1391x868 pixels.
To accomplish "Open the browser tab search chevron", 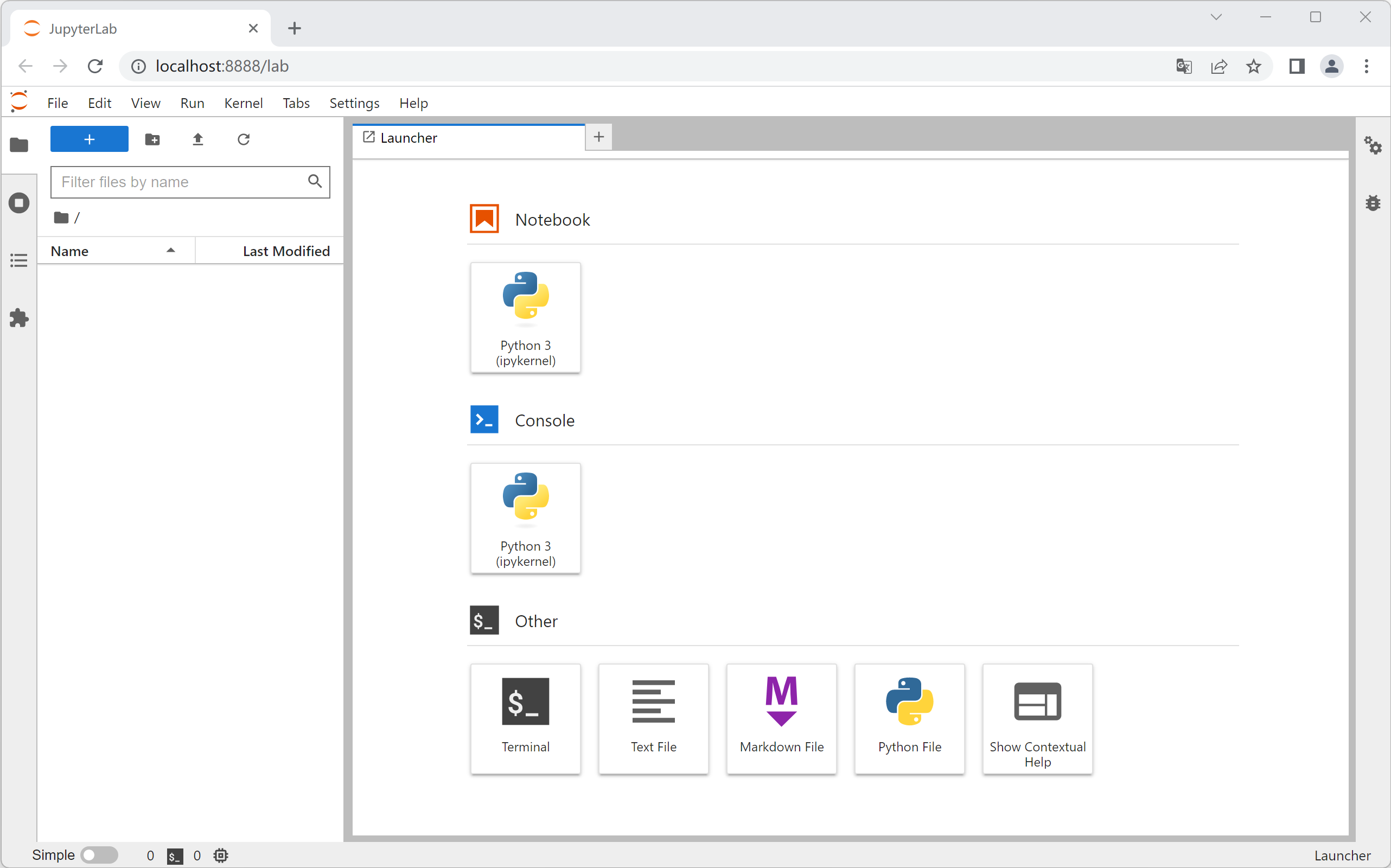I will pyautogui.click(x=1216, y=17).
